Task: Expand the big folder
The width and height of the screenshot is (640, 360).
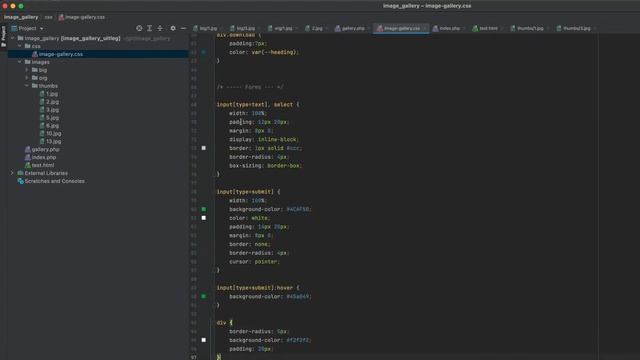Action: point(27,70)
